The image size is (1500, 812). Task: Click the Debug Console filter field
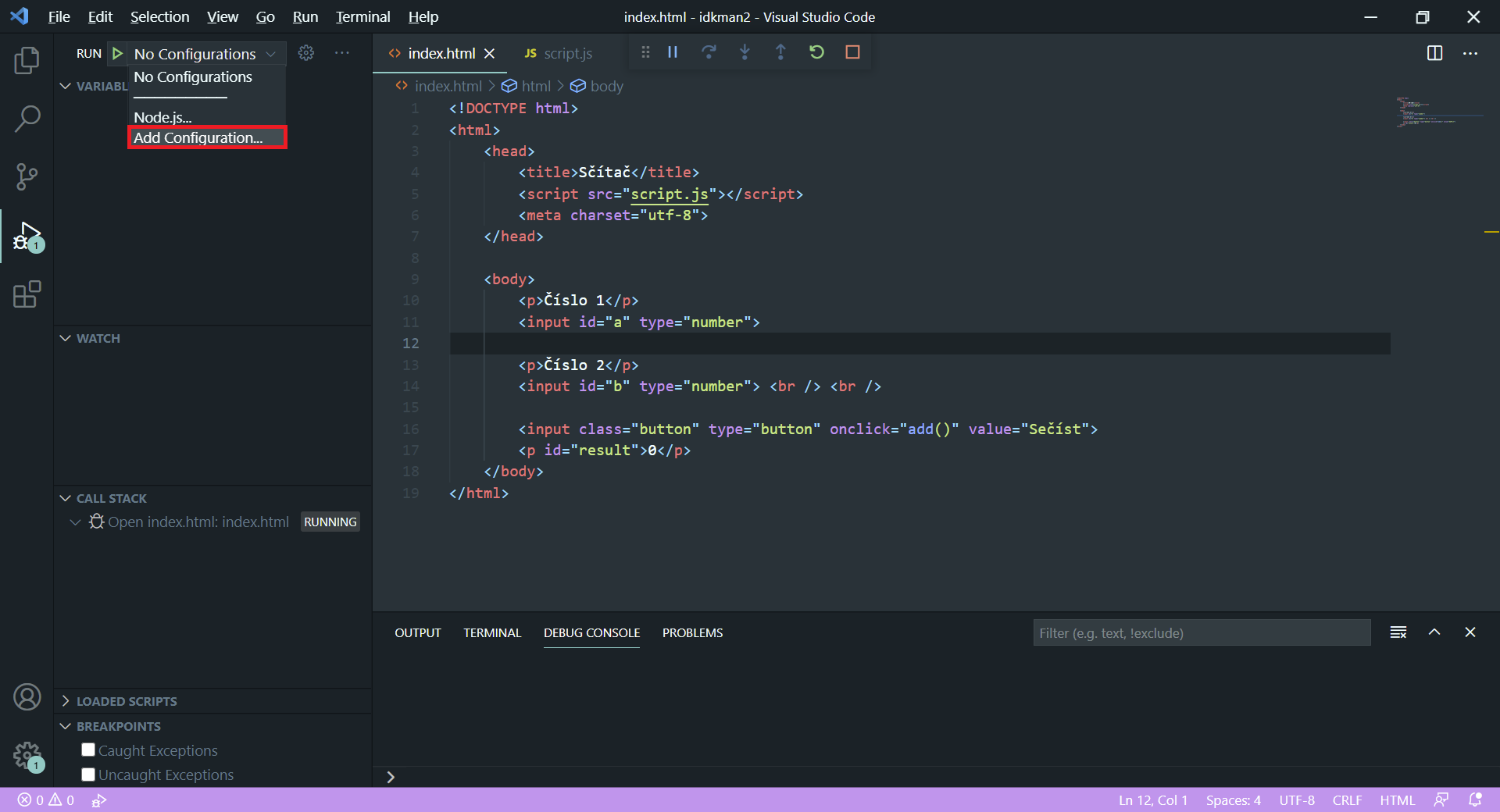(x=1201, y=632)
